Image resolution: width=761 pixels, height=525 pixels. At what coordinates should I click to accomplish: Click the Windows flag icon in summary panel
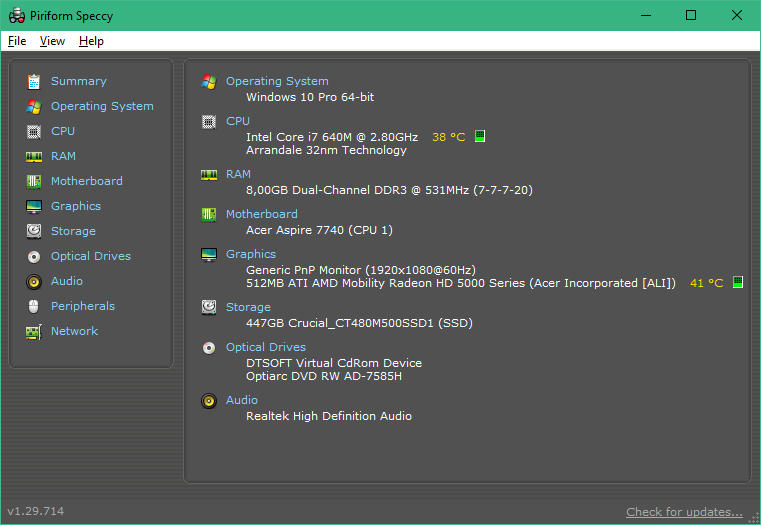pos(209,82)
